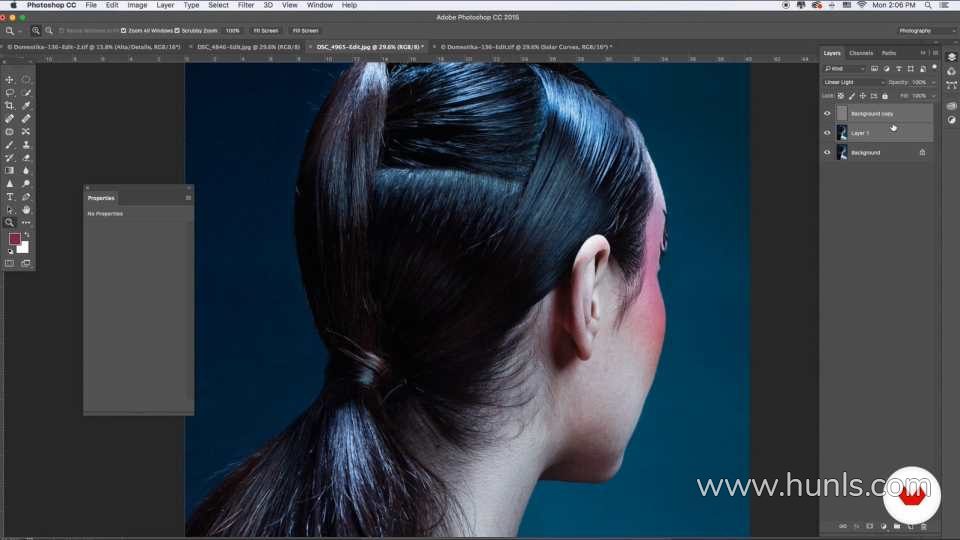Open the Fill slider dropdown
This screenshot has width=960, height=540.
(x=933, y=96)
